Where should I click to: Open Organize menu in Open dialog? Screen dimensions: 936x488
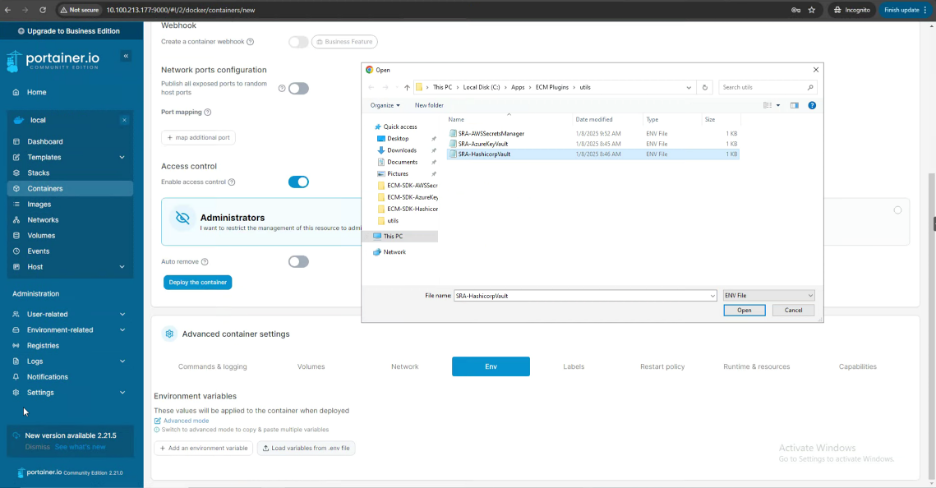384,106
